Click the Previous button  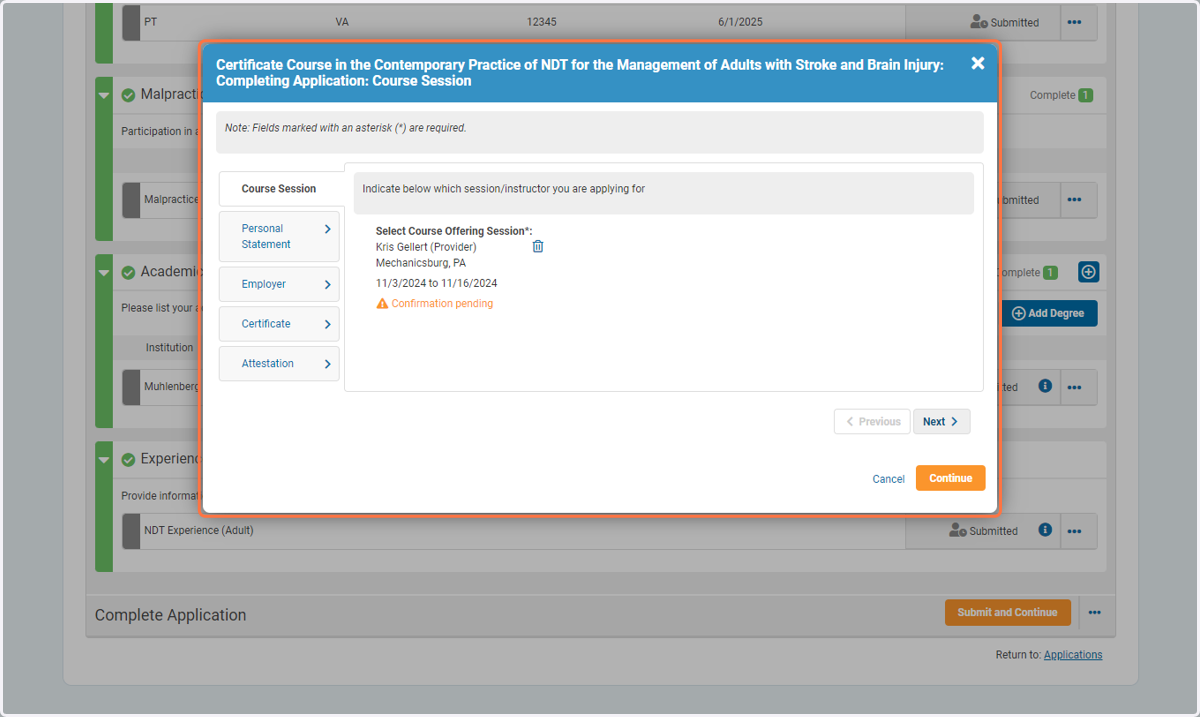872,422
